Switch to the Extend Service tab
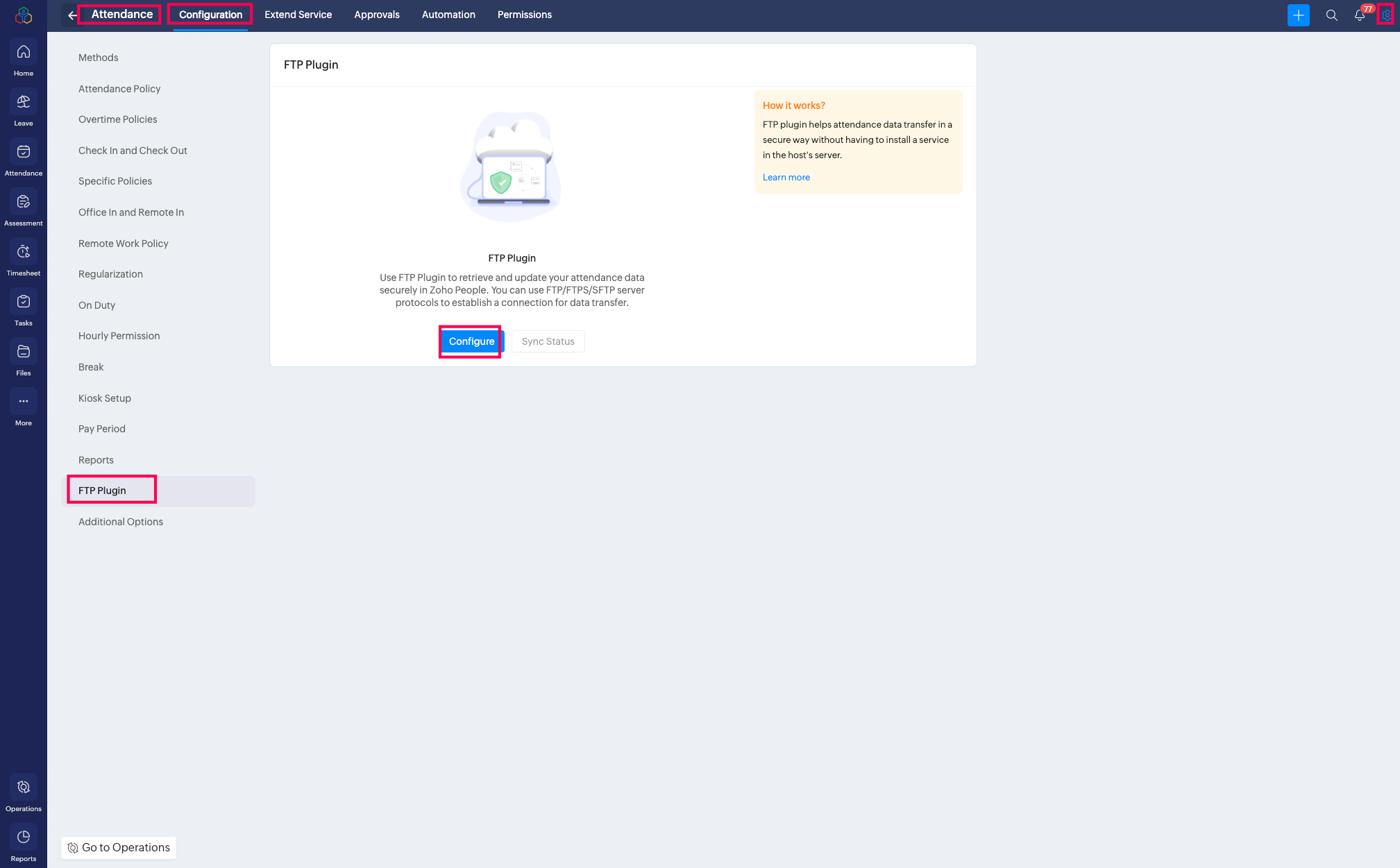Viewport: 1400px width, 868px height. click(x=298, y=15)
